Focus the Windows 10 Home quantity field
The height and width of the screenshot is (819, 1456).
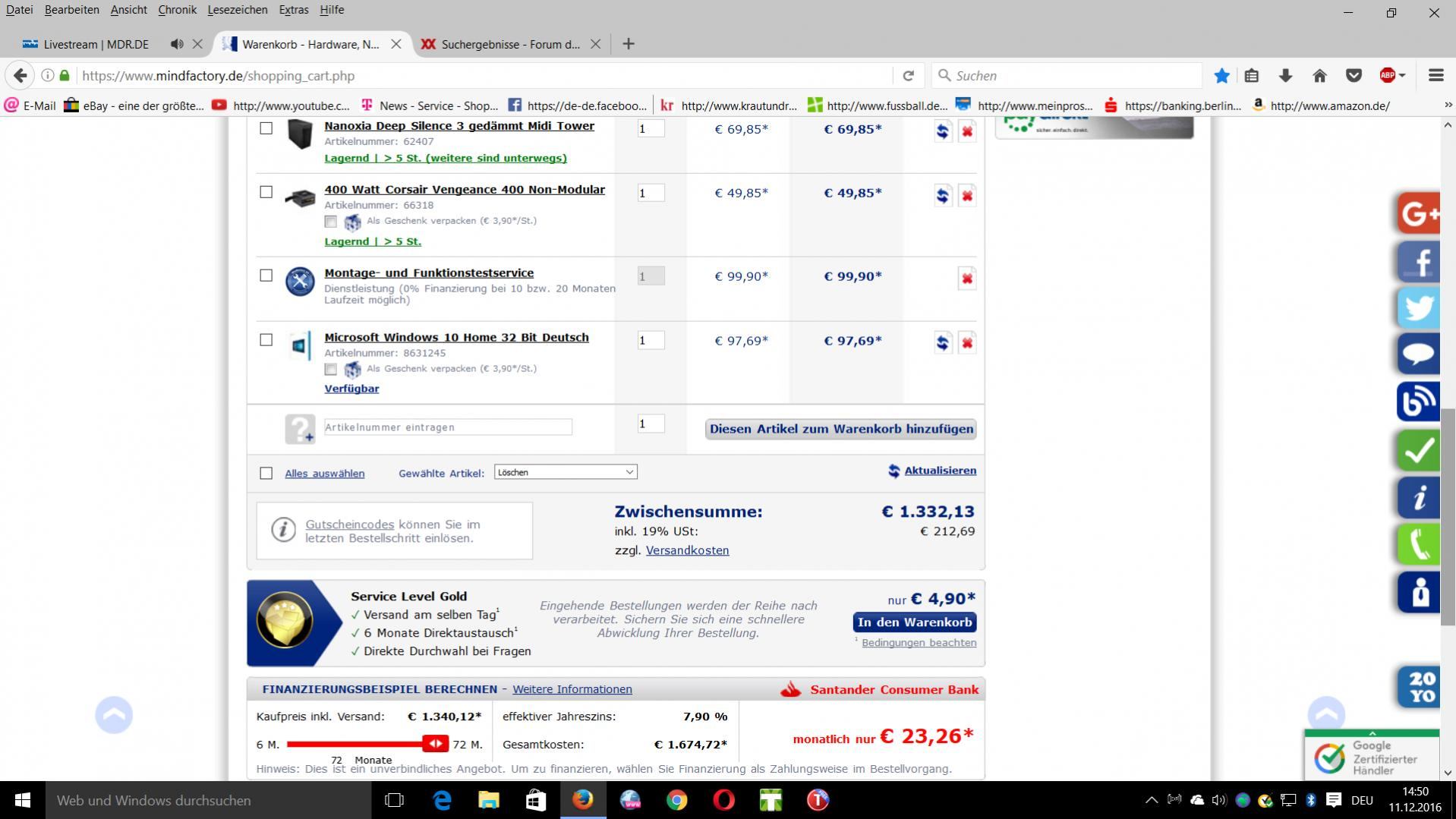651,340
